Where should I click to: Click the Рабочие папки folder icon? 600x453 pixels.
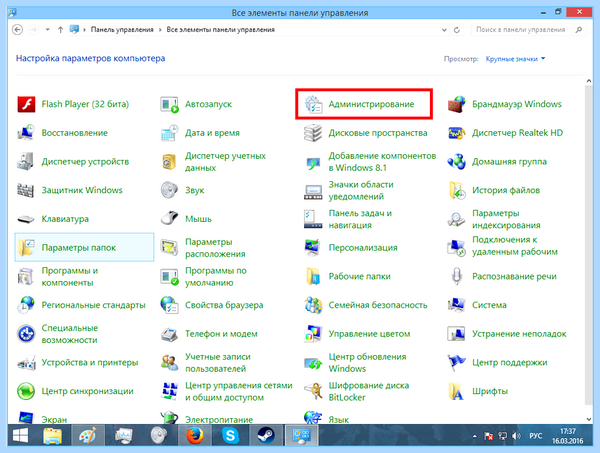pyautogui.click(x=313, y=276)
